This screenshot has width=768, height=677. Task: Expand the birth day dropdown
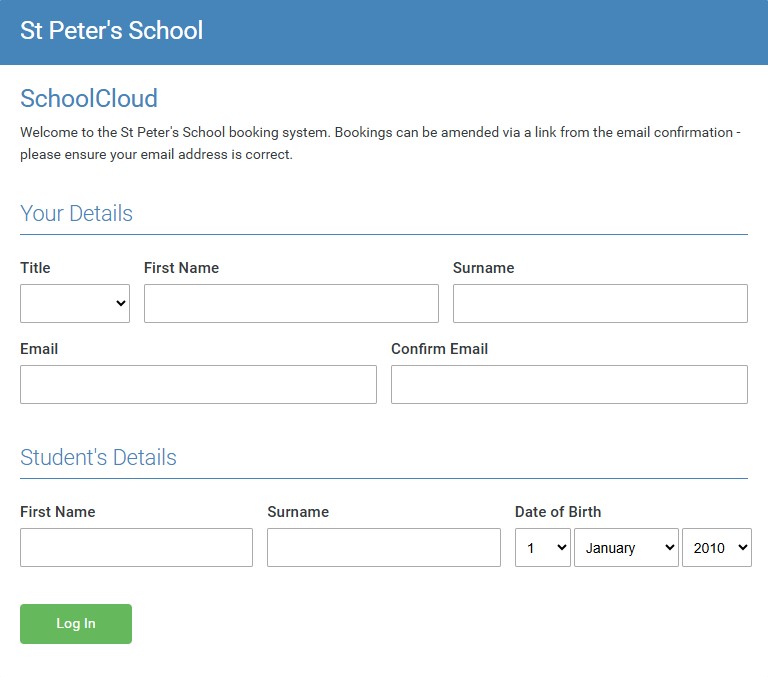[x=542, y=547]
